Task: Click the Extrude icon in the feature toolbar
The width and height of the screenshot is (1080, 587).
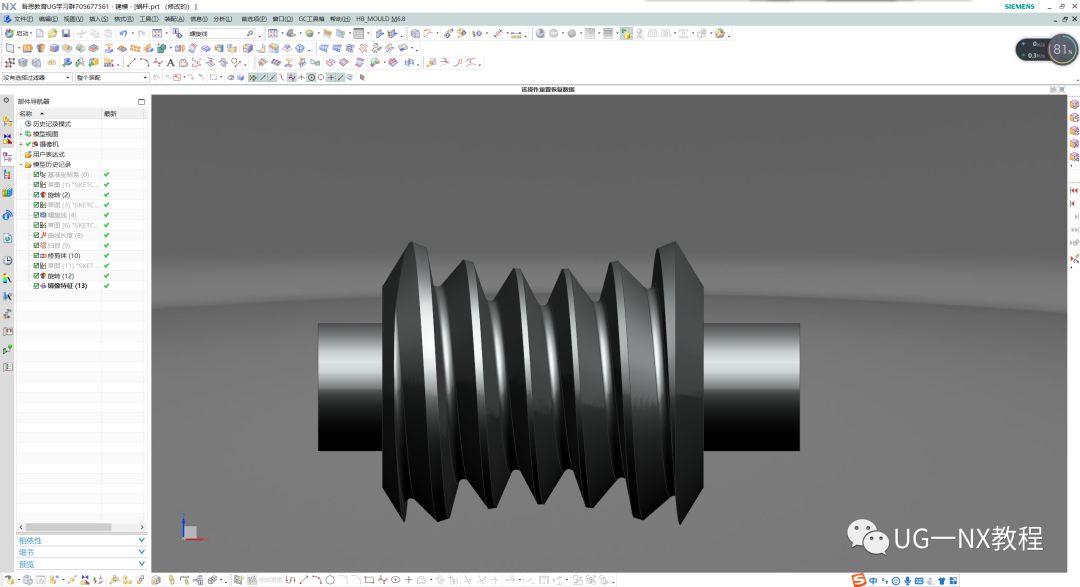Action: 28,48
